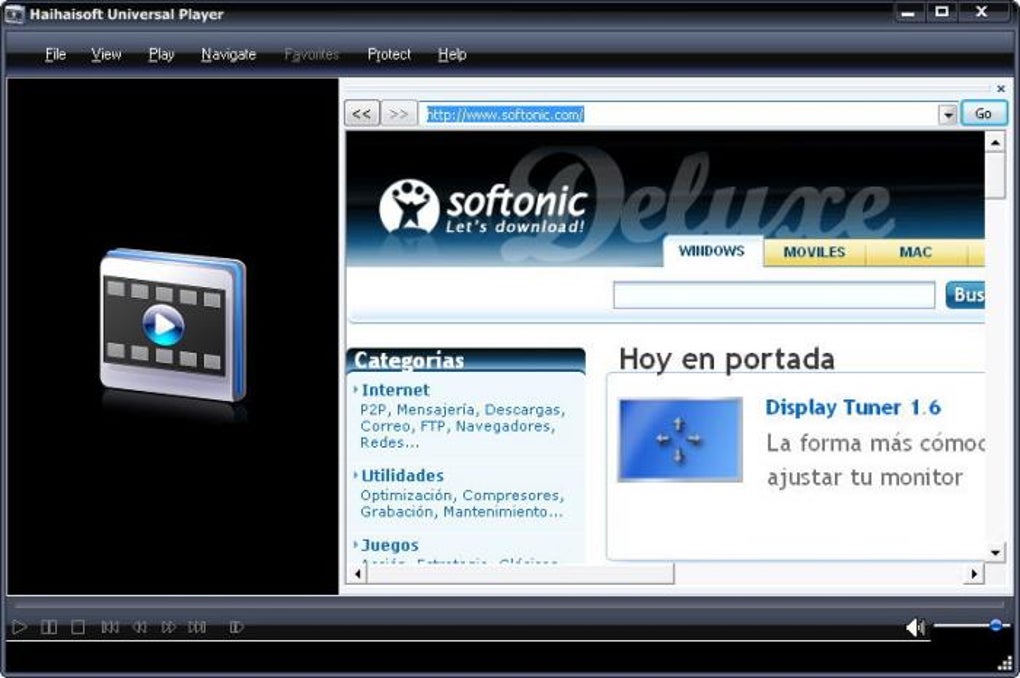Click the Compresores subcategory link
1020x678 pixels.
tap(511, 496)
